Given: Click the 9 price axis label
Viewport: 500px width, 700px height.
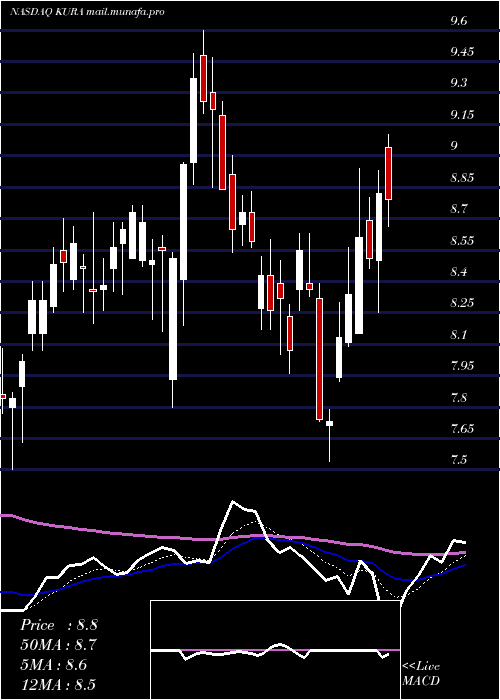Looking at the screenshot, I should (x=454, y=146).
